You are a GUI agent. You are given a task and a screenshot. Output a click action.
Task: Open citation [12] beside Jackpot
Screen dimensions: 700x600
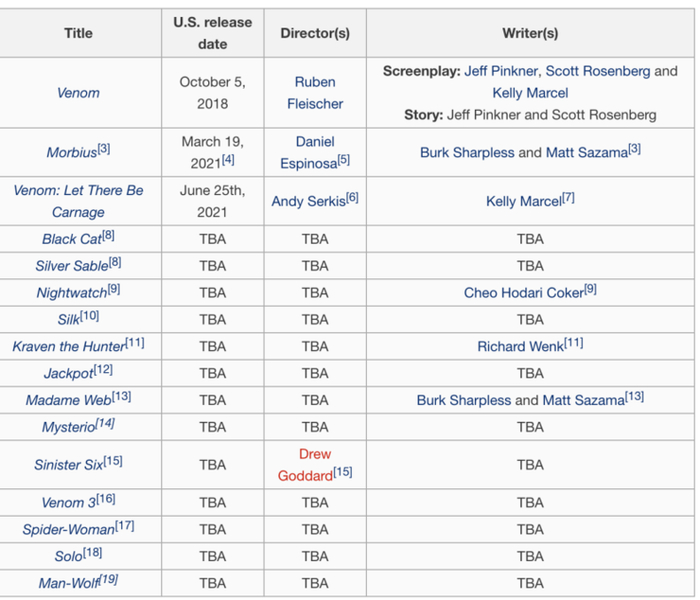pyautogui.click(x=103, y=369)
